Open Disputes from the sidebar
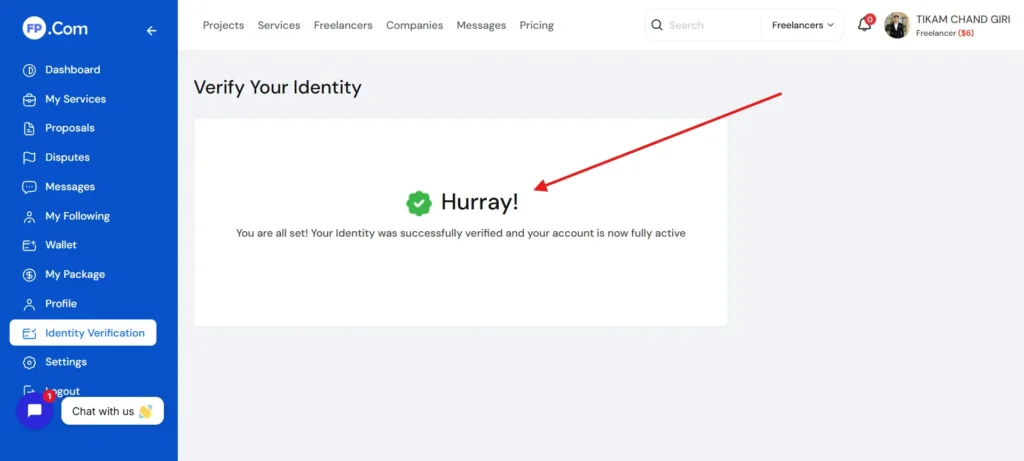 click(x=67, y=157)
